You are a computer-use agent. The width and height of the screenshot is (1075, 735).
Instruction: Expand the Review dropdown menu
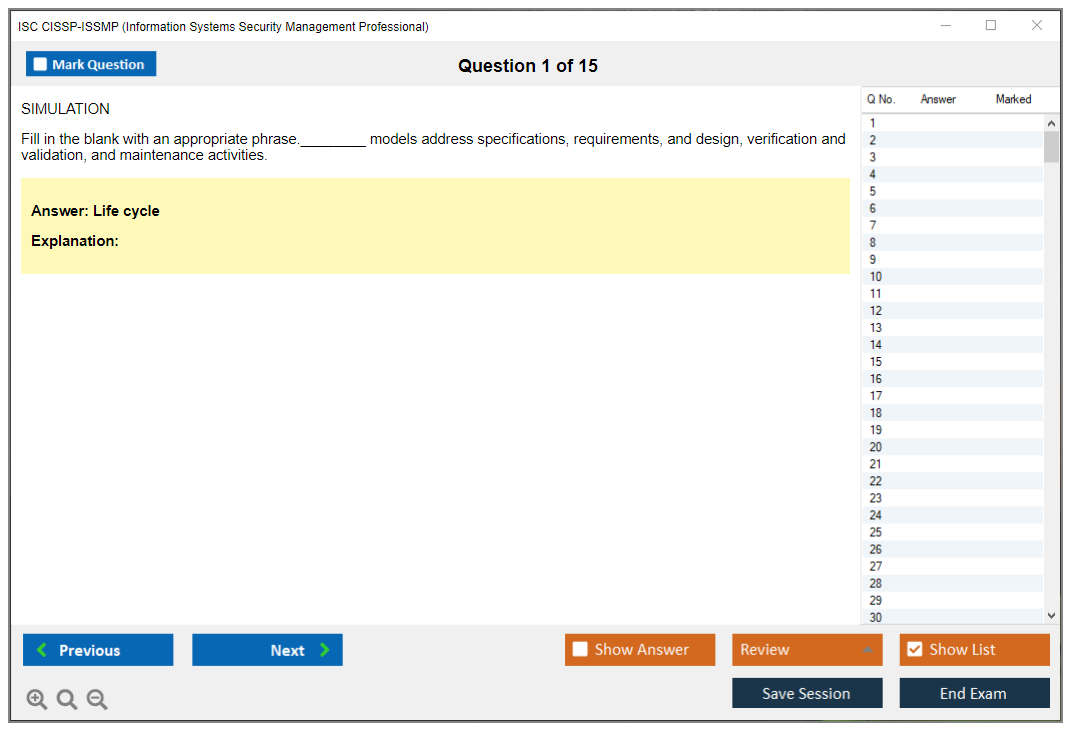[x=867, y=650]
